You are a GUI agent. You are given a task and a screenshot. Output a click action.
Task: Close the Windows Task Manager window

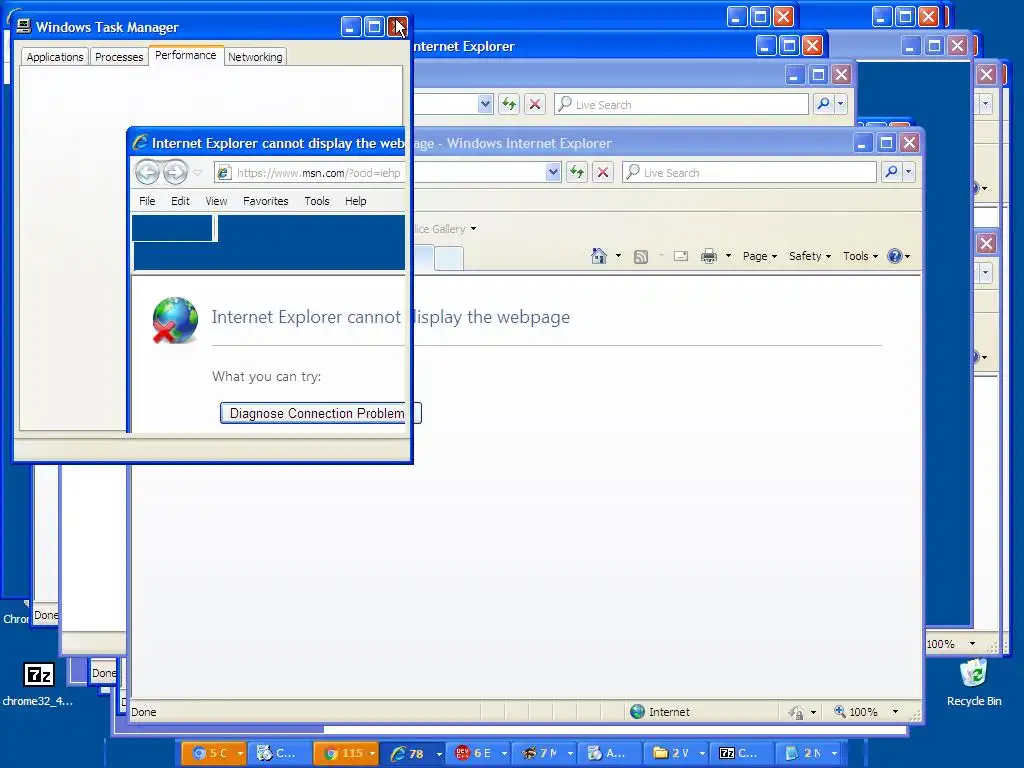point(398,27)
